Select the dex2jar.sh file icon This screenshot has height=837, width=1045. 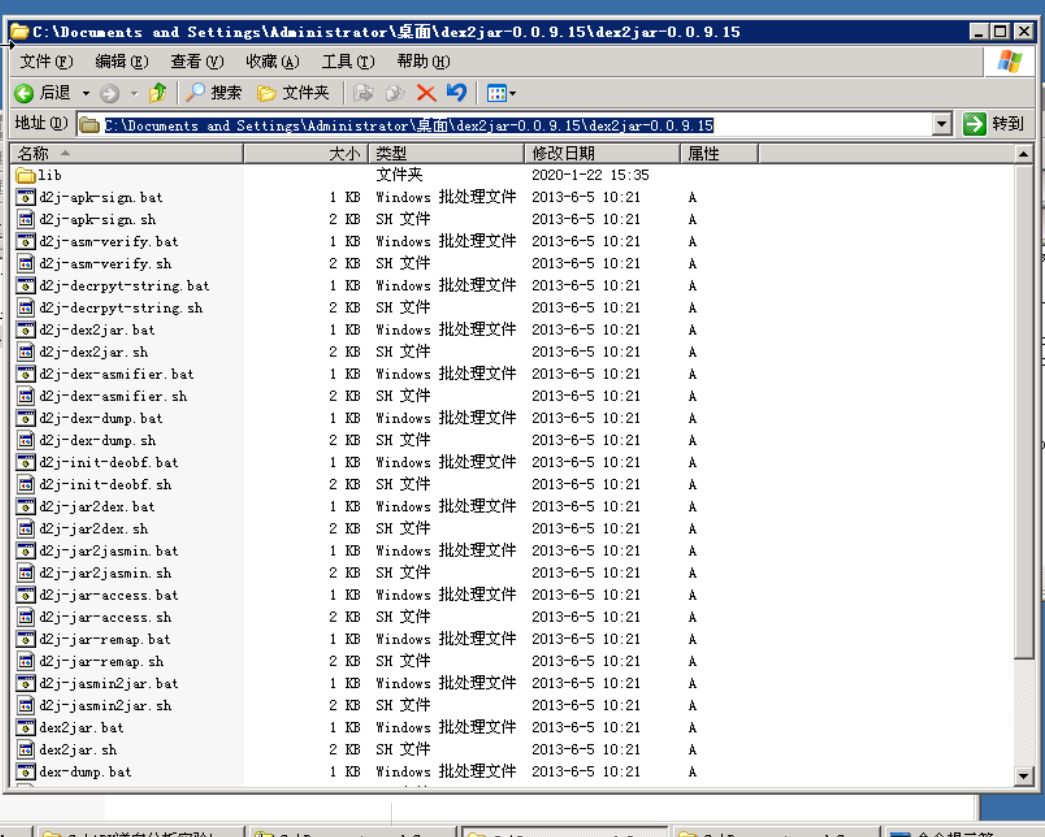pos(25,750)
